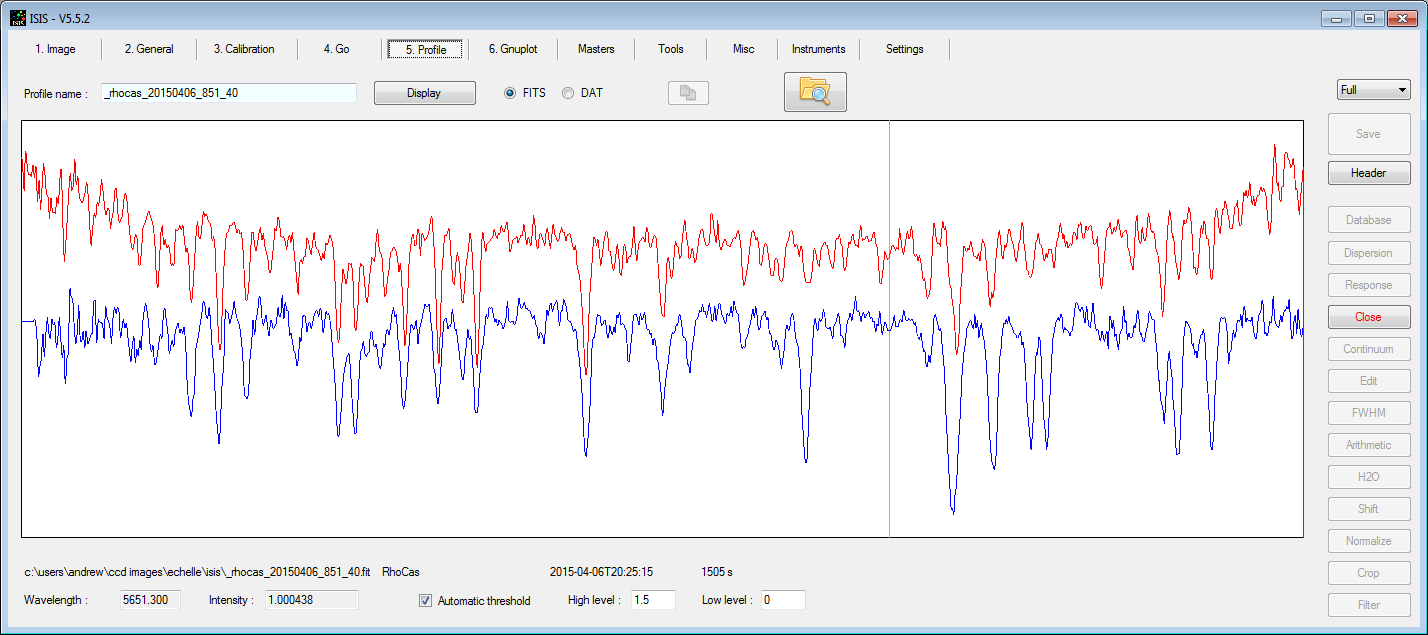Open the Masters tab
1428x635 pixels.
[596, 49]
